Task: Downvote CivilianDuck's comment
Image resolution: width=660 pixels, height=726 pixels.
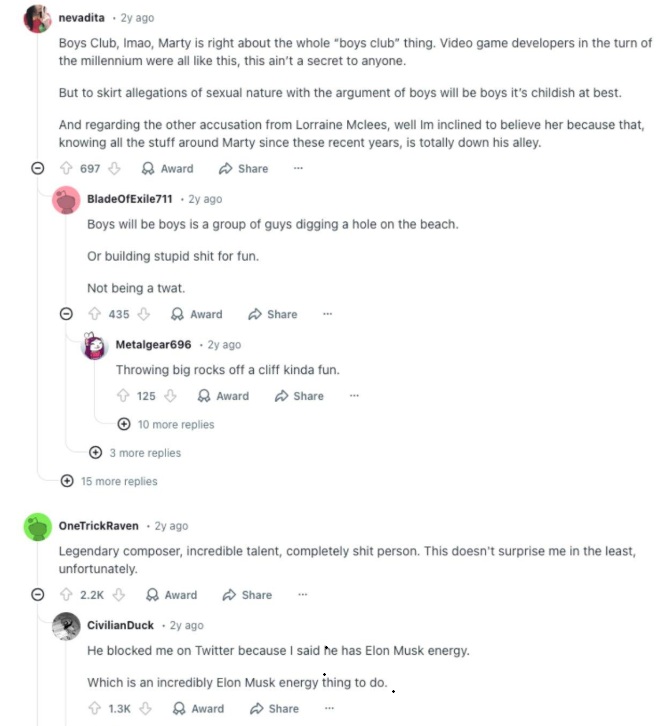Action: point(146,708)
